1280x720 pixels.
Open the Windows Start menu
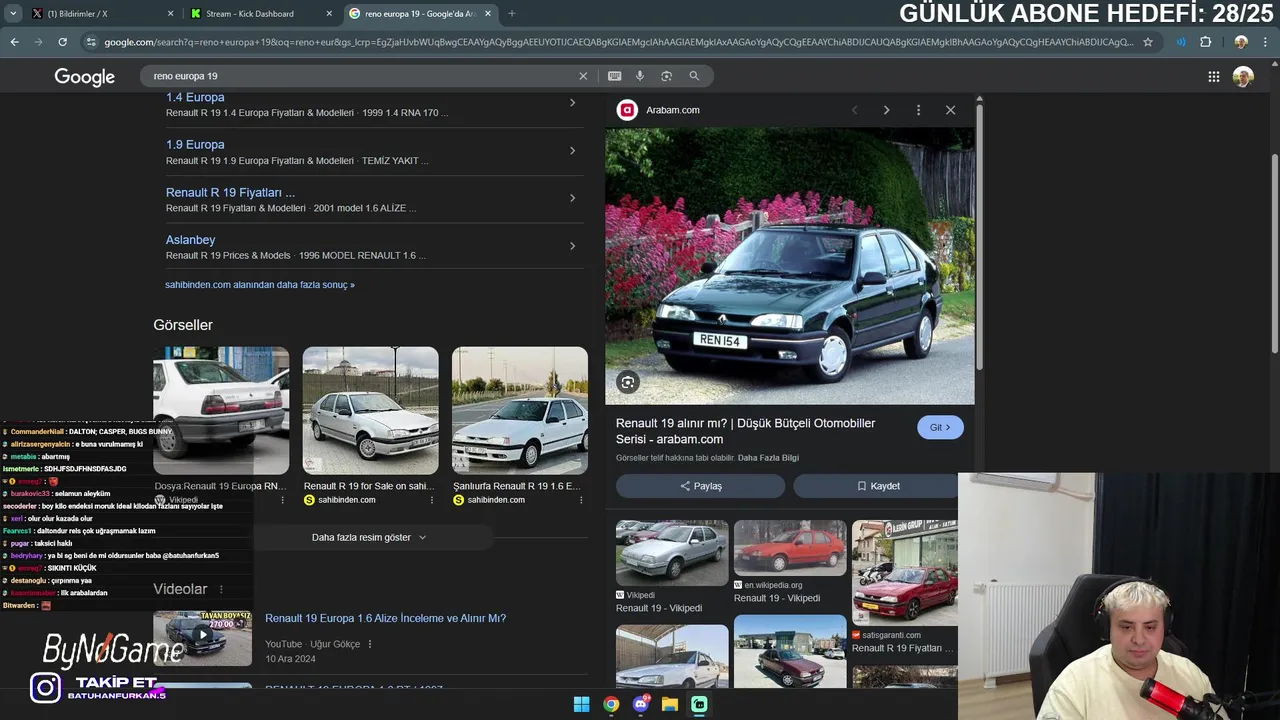581,704
